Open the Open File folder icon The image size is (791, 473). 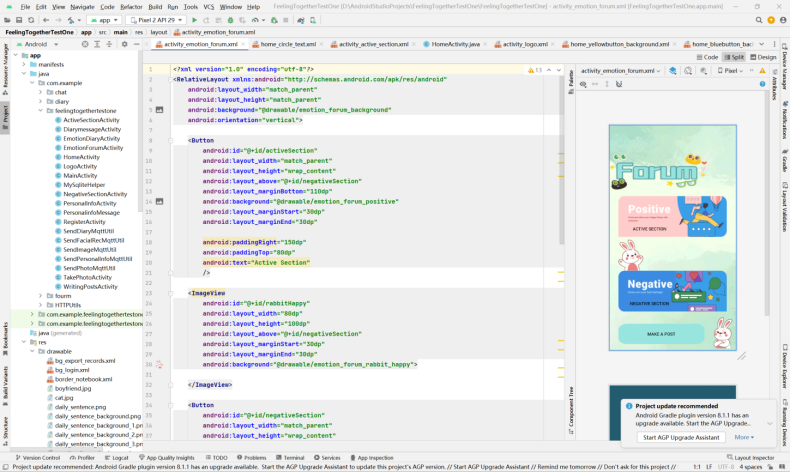[7, 20]
